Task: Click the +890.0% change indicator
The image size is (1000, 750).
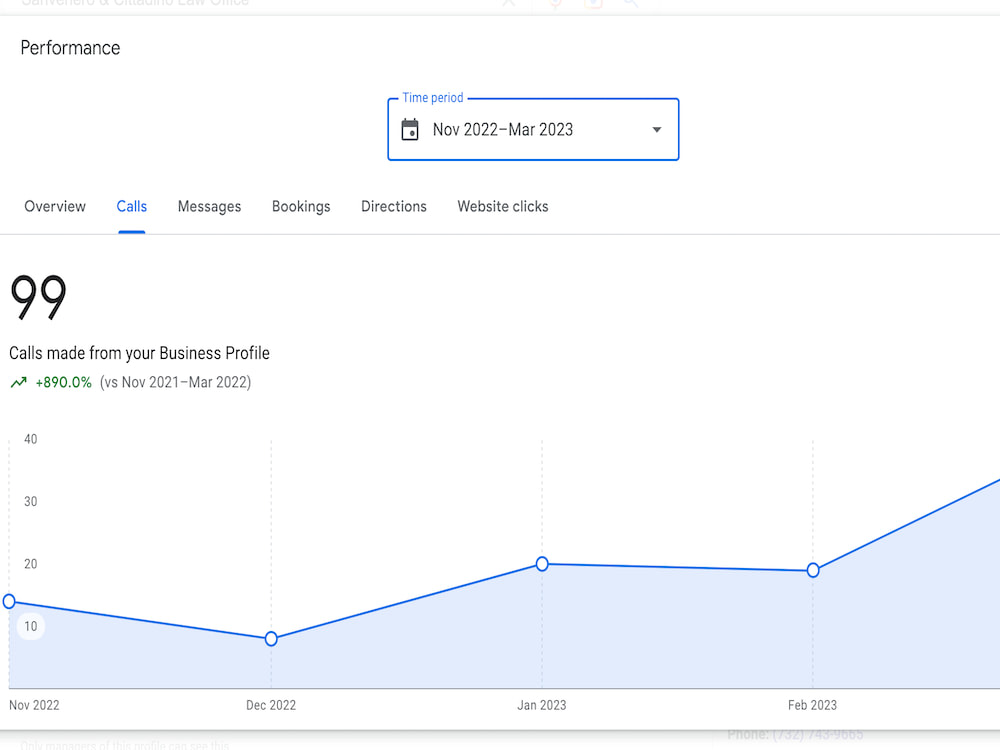Action: point(64,383)
